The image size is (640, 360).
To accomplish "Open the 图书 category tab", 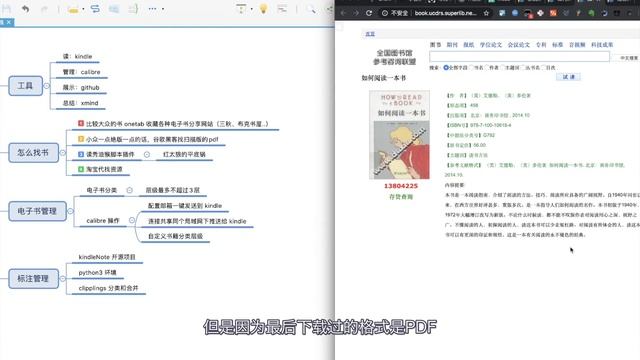I will click(436, 45).
